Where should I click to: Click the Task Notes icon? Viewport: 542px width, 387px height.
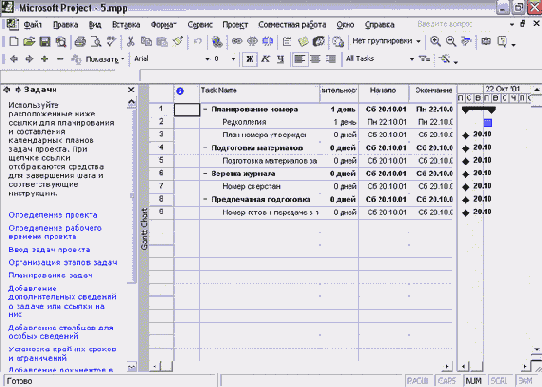tap(303, 42)
